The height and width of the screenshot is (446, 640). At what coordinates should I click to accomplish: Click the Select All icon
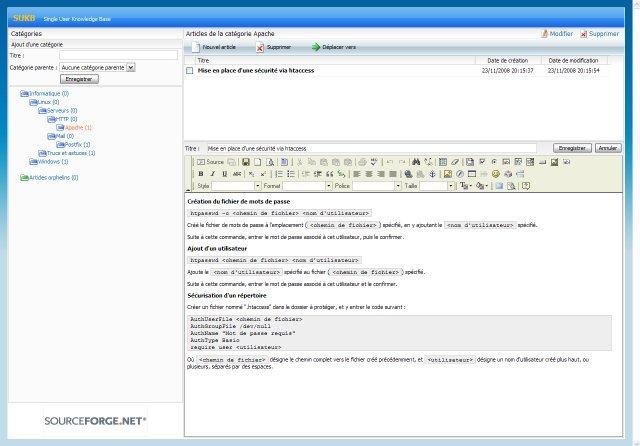[x=443, y=162]
